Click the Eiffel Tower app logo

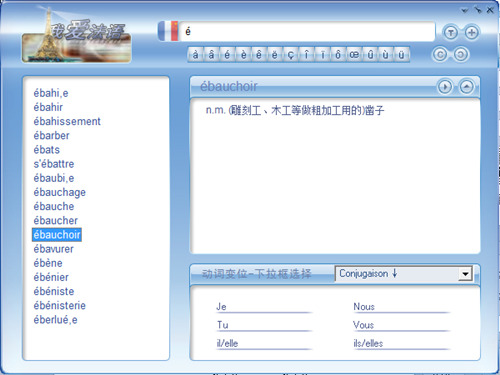point(76,36)
